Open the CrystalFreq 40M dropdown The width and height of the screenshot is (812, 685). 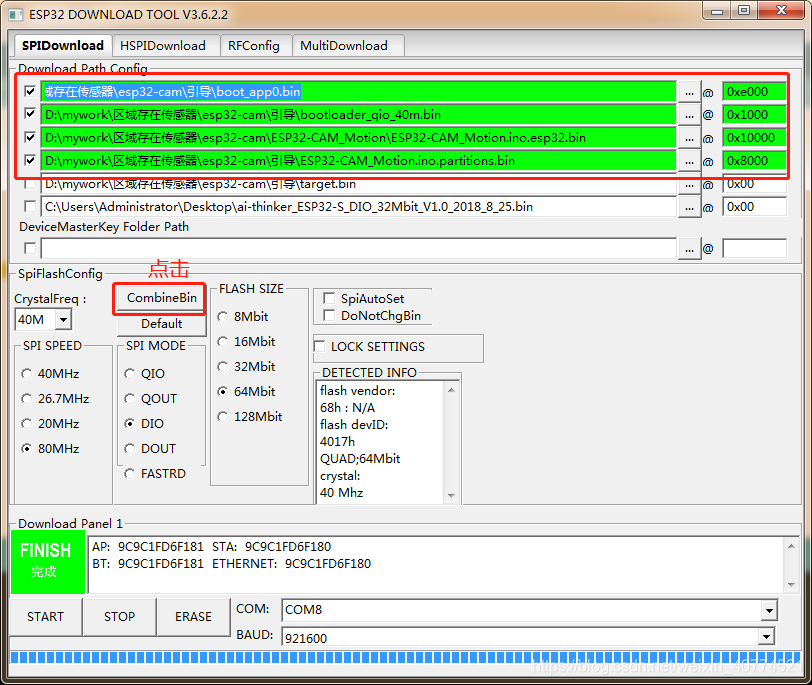click(63, 319)
